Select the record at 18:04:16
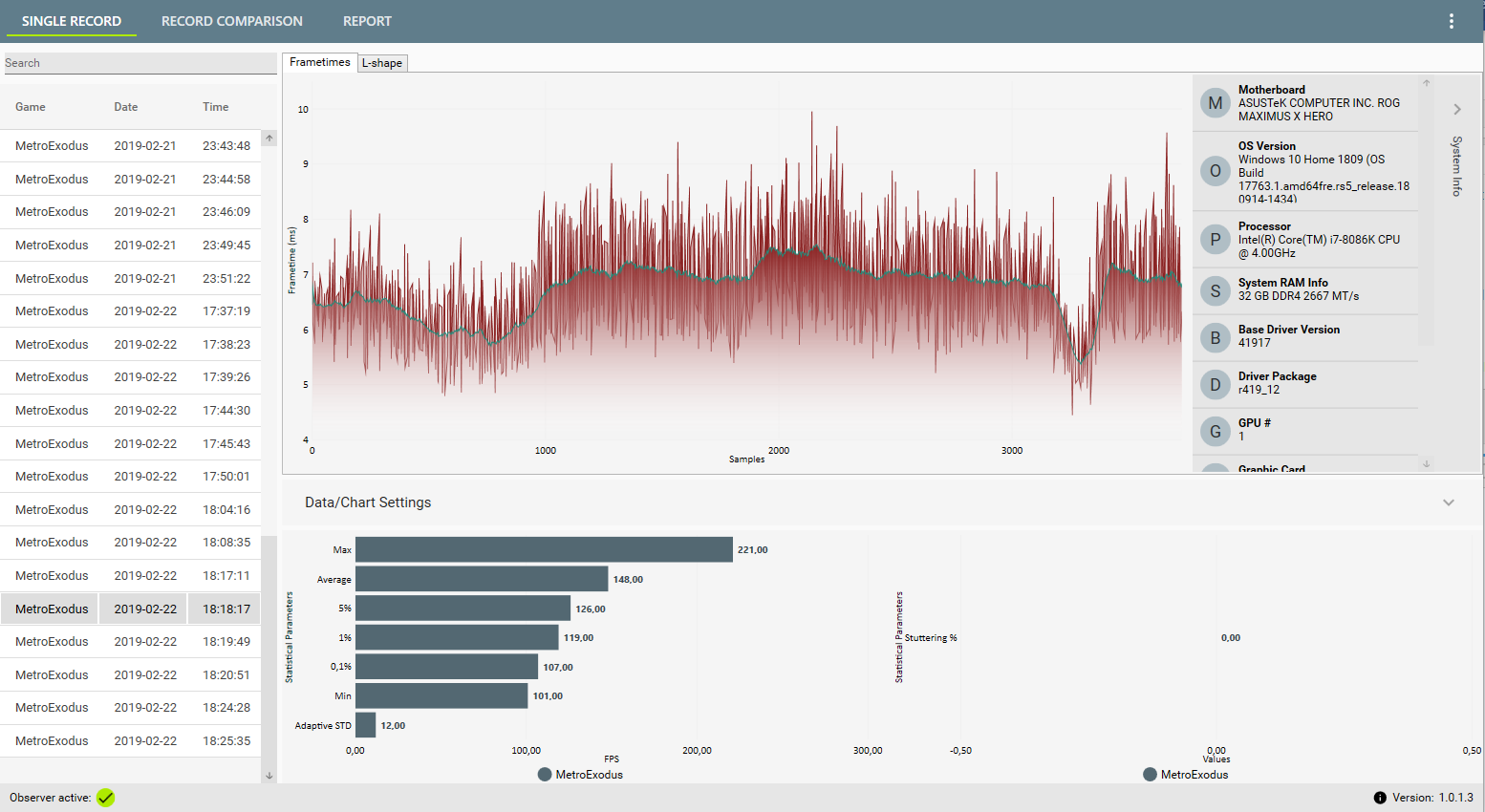Screen dimensions: 1485x812 coord(131,510)
